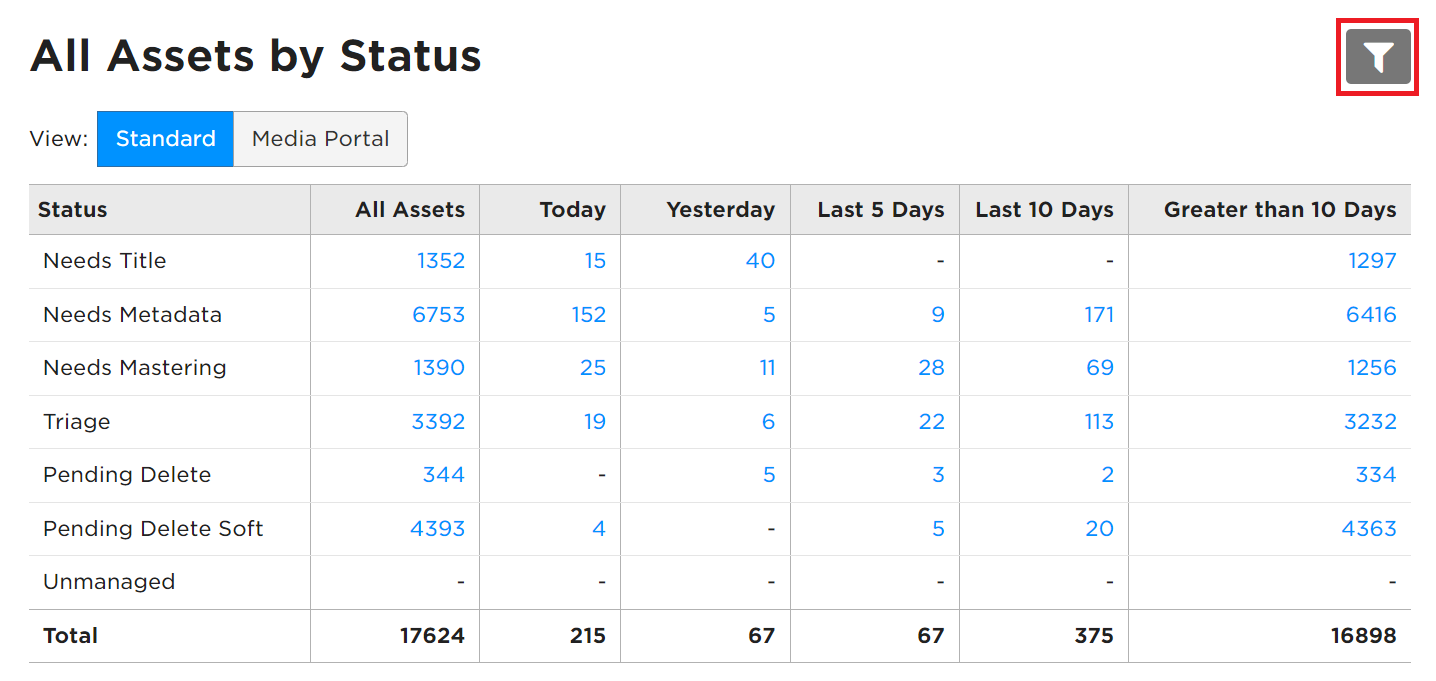Switch to Standard view
The width and height of the screenshot is (1436, 681).
coord(165,139)
